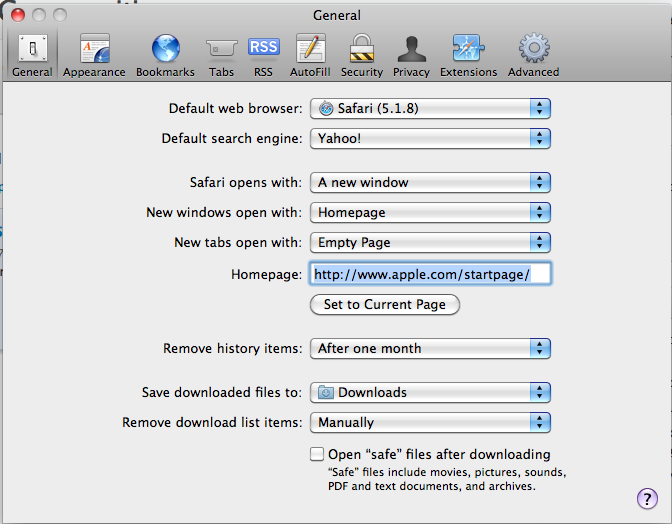The image size is (672, 524).
Task: Open the Remove history items dropdown
Action: pos(430,348)
